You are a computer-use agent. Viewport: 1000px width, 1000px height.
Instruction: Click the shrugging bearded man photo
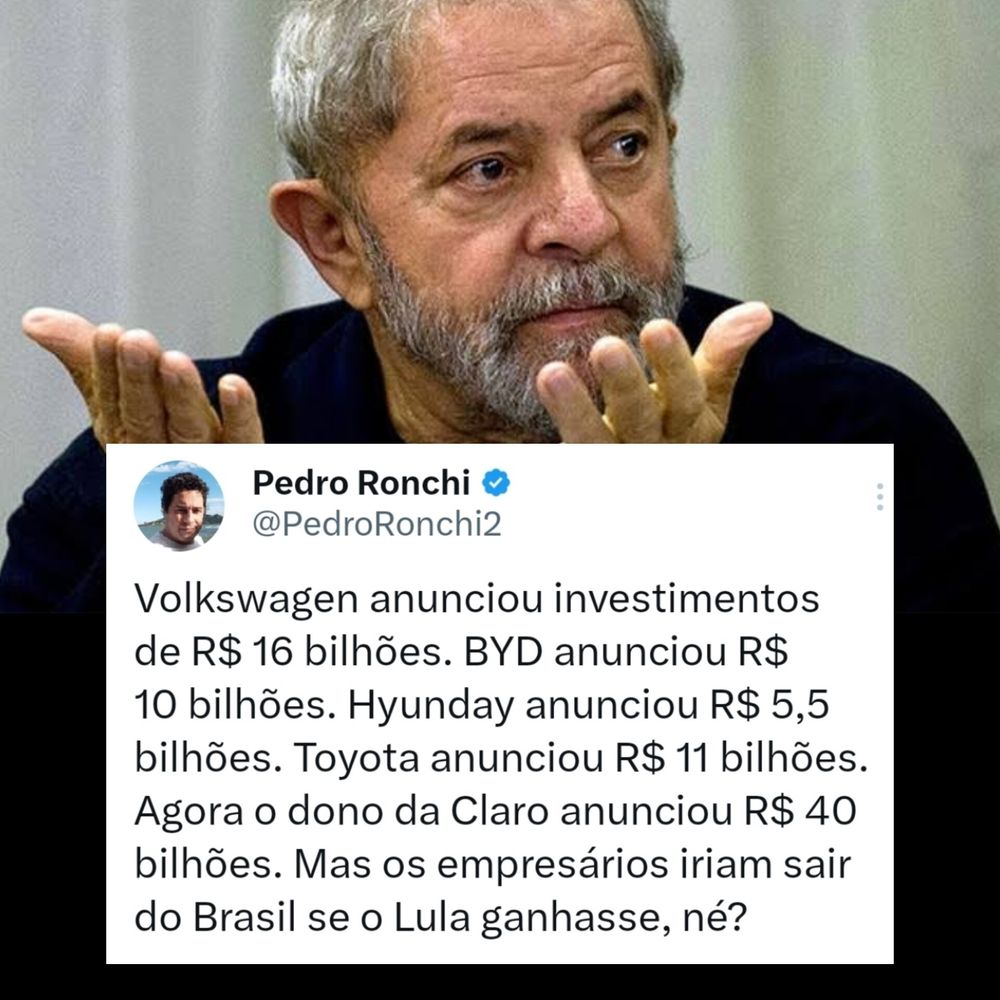[x=500, y=223]
